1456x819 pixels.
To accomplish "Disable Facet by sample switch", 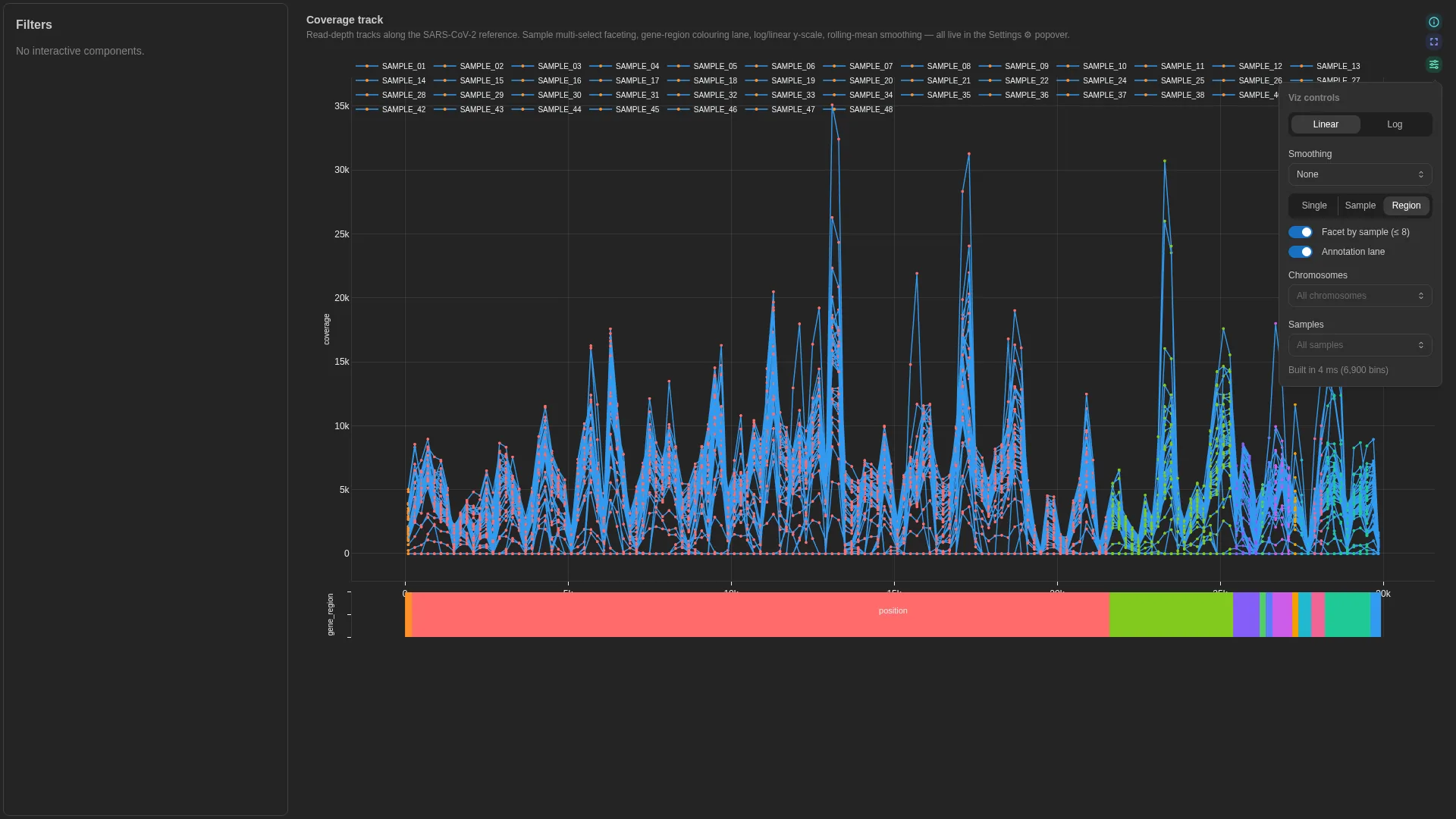I will (1300, 232).
